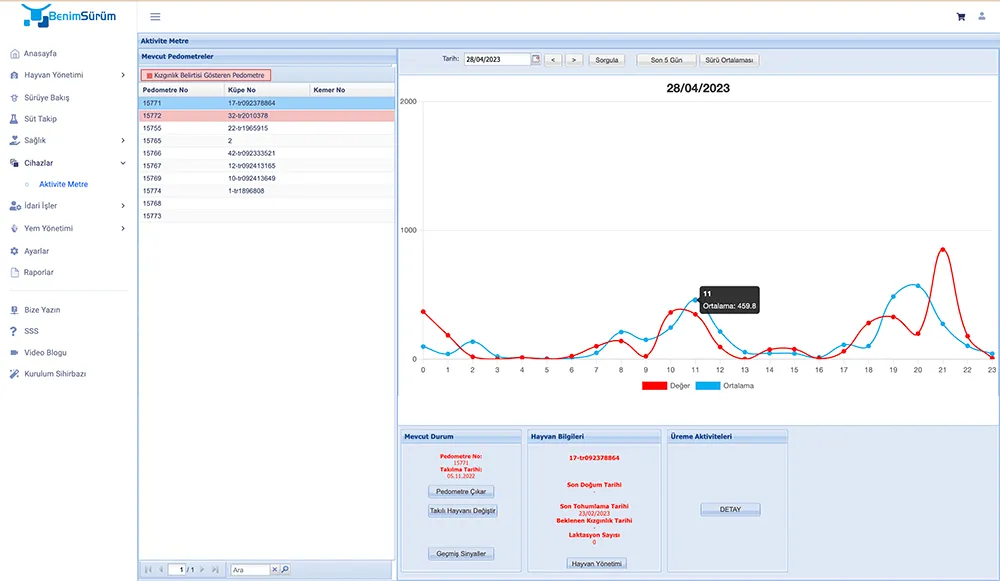Click the user profile icon

tap(982, 17)
